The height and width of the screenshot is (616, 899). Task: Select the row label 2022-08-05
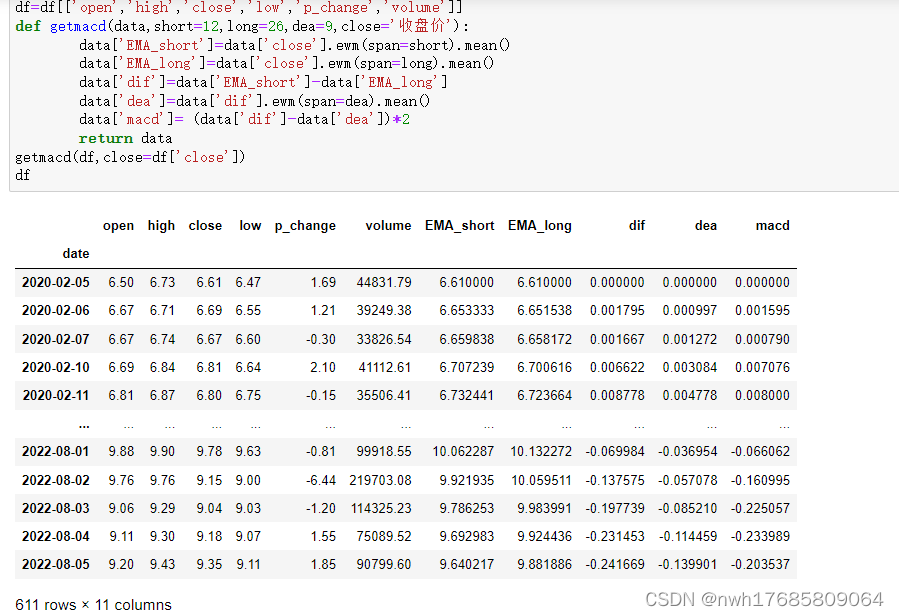(x=56, y=564)
